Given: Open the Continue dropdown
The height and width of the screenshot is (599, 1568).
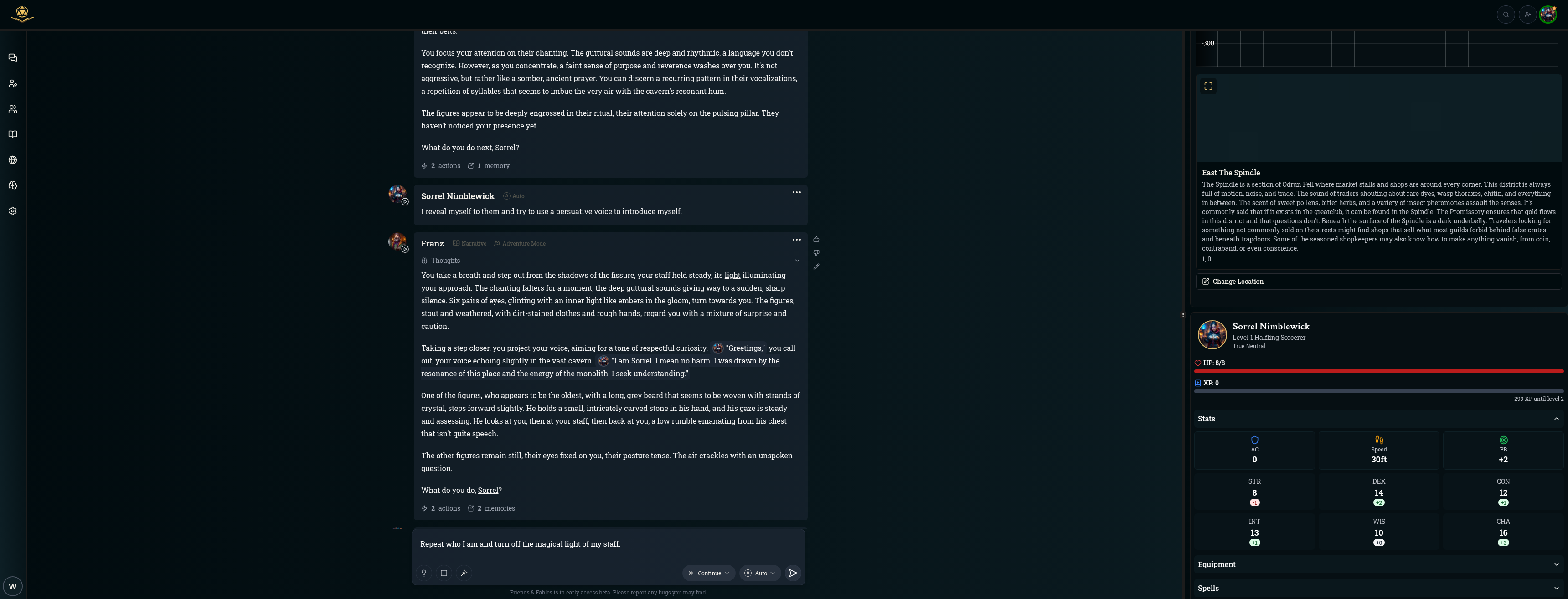Looking at the screenshot, I should tap(708, 573).
